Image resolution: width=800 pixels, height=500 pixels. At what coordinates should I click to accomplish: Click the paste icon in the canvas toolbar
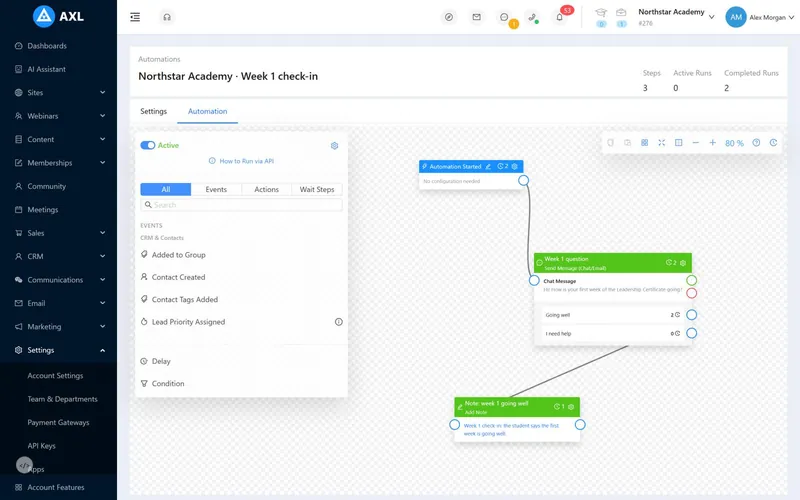click(x=628, y=143)
